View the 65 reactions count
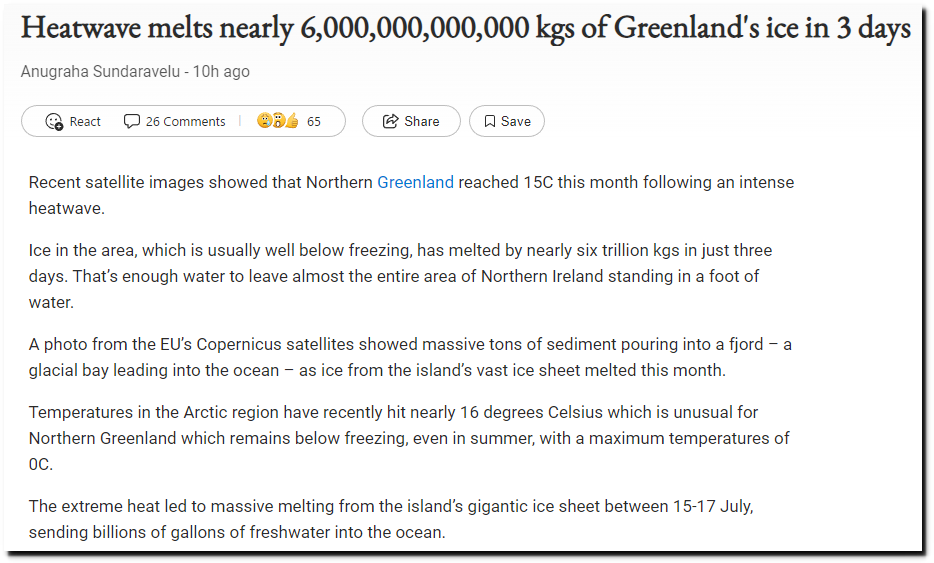This screenshot has height=563, width=934. tap(314, 122)
